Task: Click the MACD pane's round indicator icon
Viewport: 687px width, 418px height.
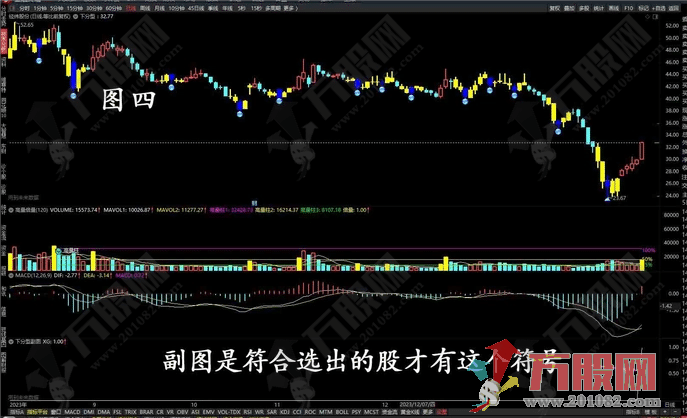Action: 11,276
